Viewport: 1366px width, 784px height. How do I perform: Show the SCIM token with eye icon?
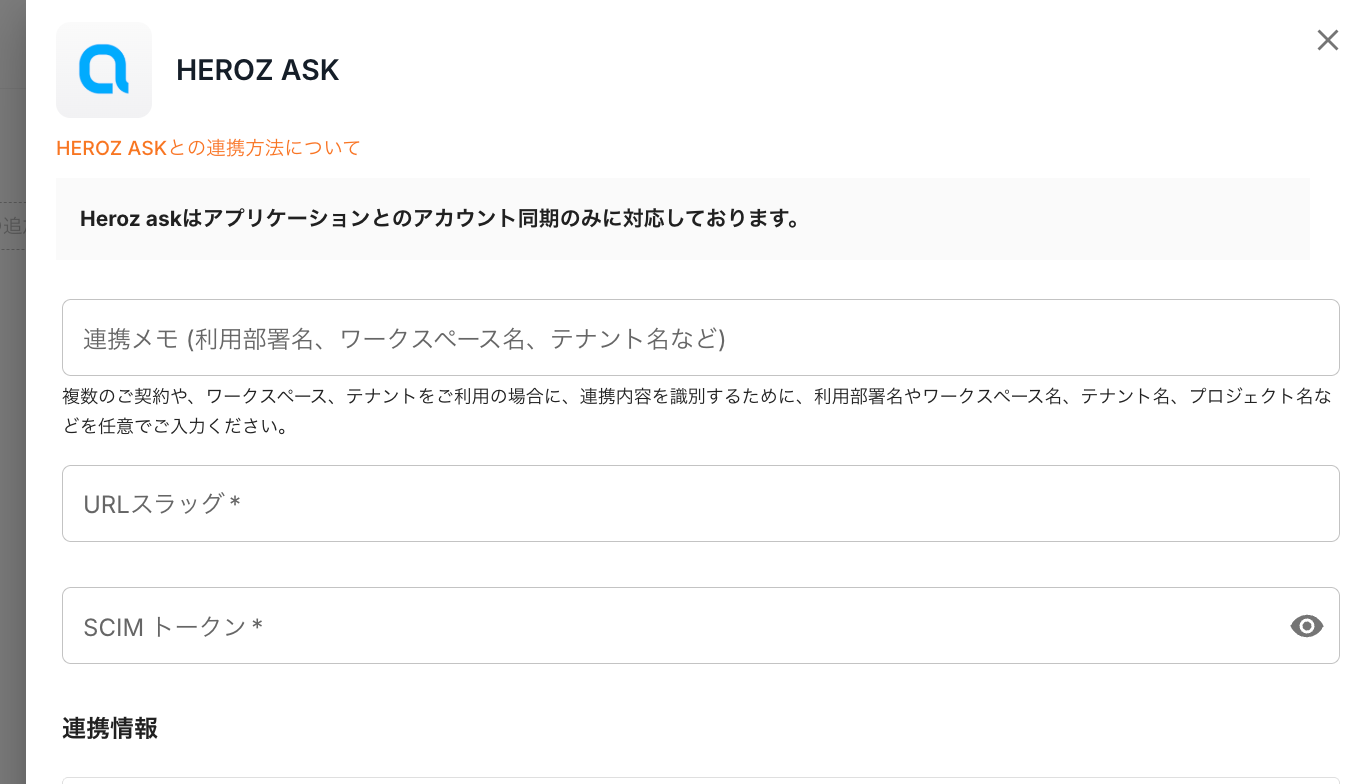[x=1306, y=626]
